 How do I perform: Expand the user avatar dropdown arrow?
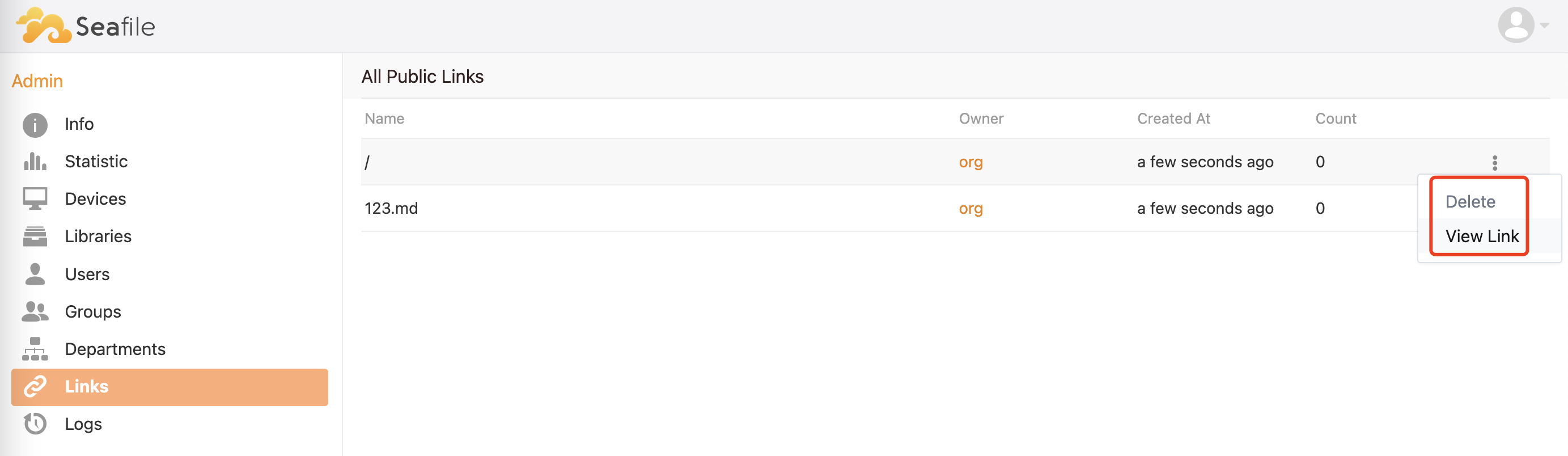click(1544, 26)
